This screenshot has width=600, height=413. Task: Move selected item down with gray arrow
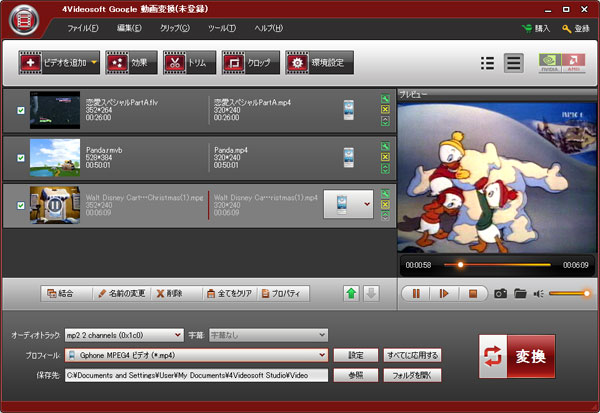pyautogui.click(x=371, y=294)
